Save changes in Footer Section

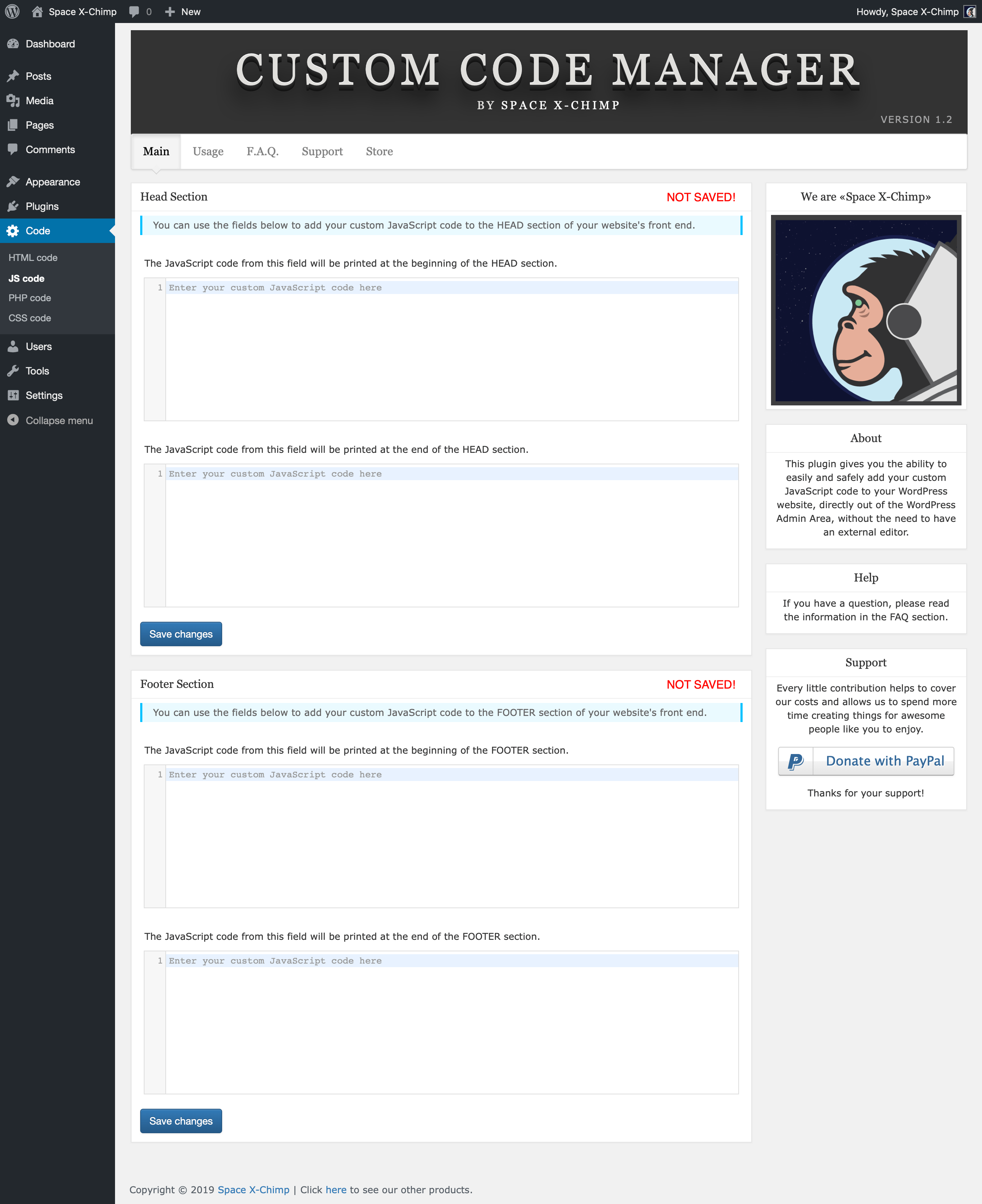pyautogui.click(x=181, y=1121)
